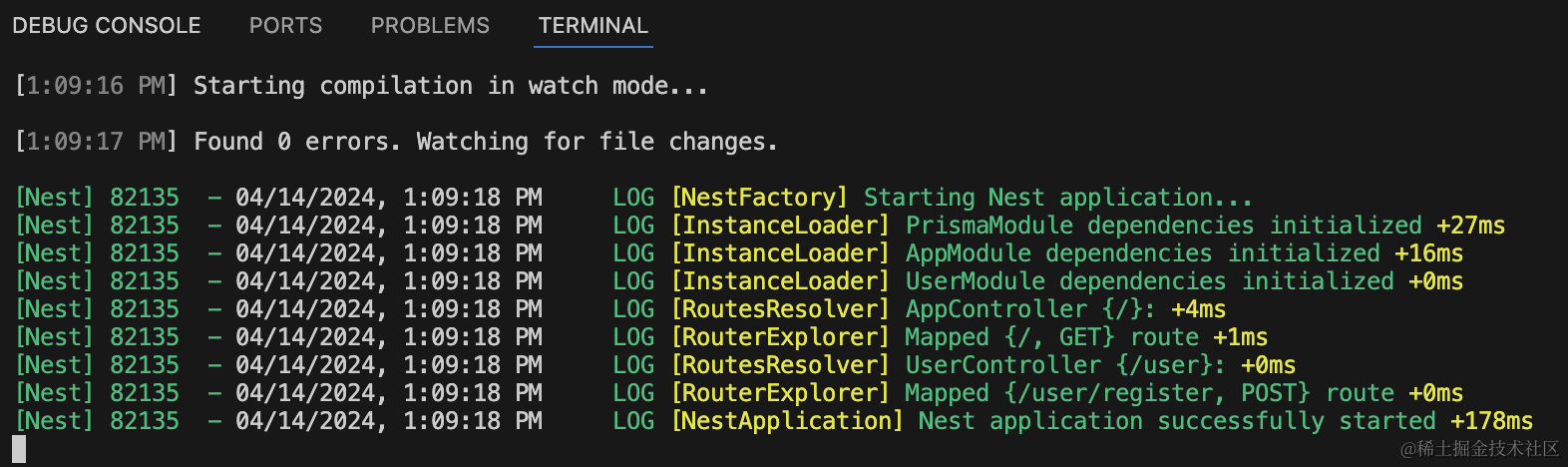Screen dimensions: 1568x467
Task: Select the PROBLEMS tab
Action: pos(430,26)
